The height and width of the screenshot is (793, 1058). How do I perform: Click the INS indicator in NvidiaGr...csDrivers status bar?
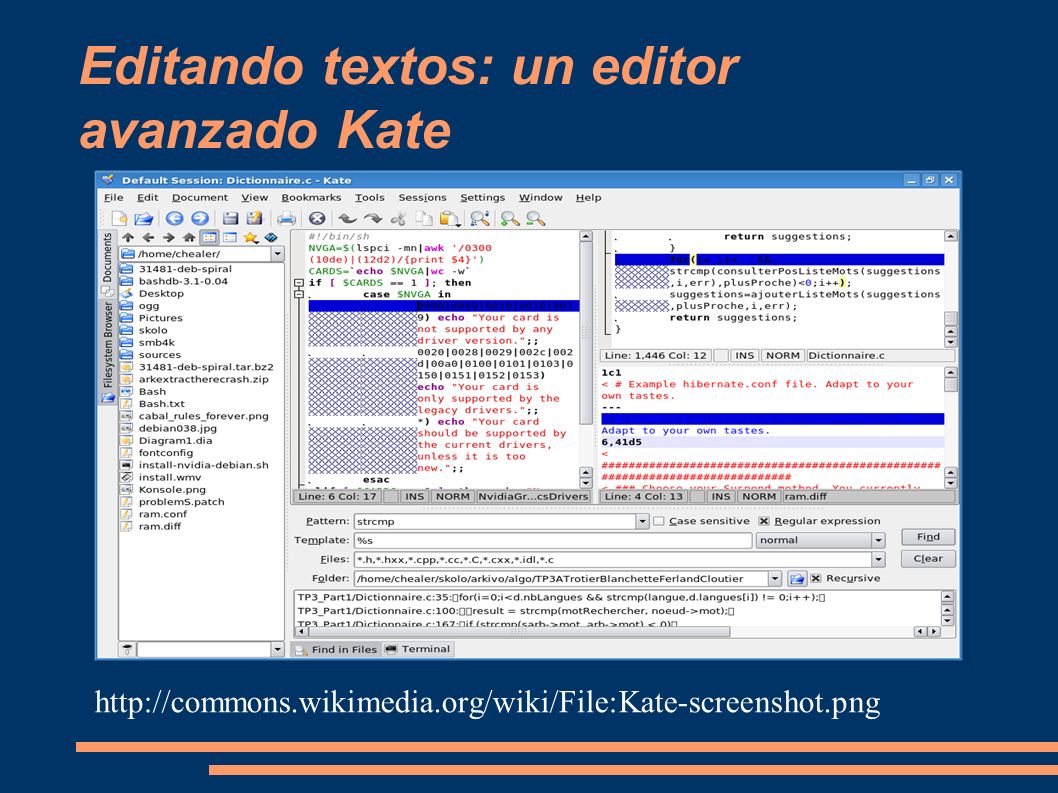coord(414,497)
